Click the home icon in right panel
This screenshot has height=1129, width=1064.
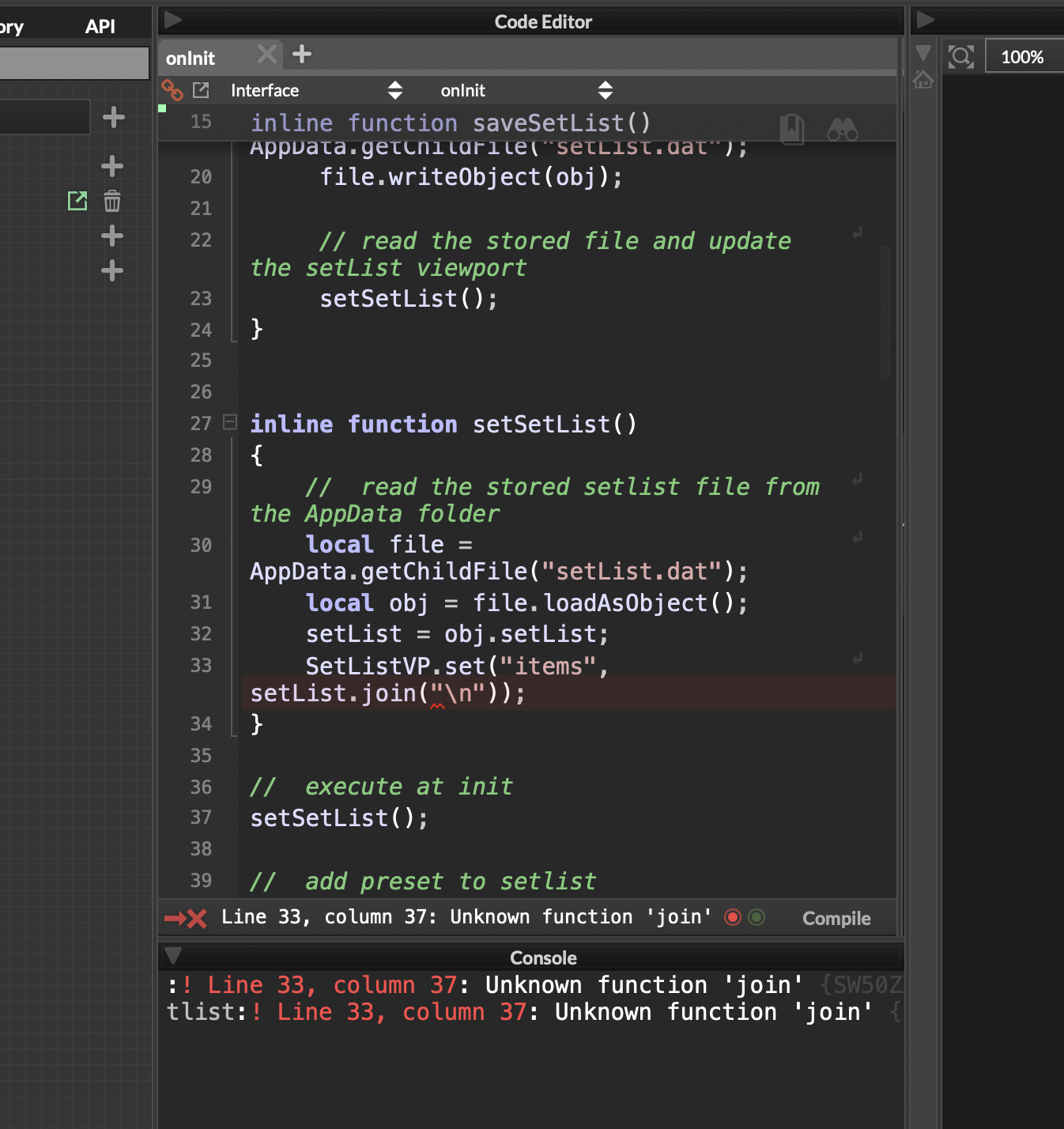(923, 79)
